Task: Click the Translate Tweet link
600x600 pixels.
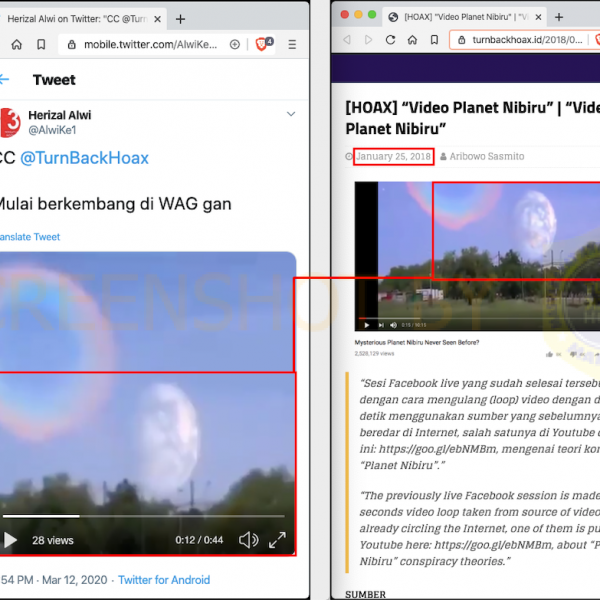Action: 30,237
